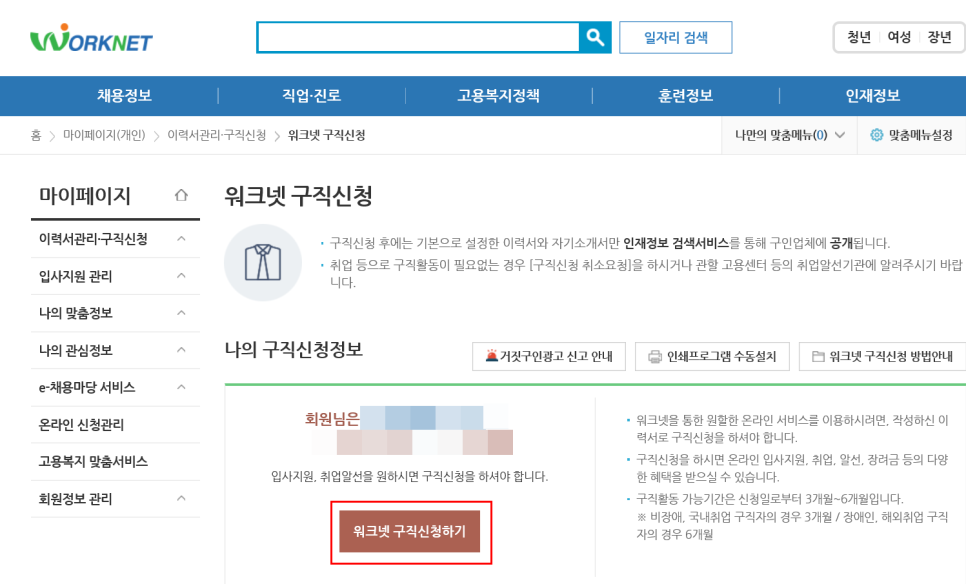Select the 장년 link
The image size is (966, 584).
[940, 38]
